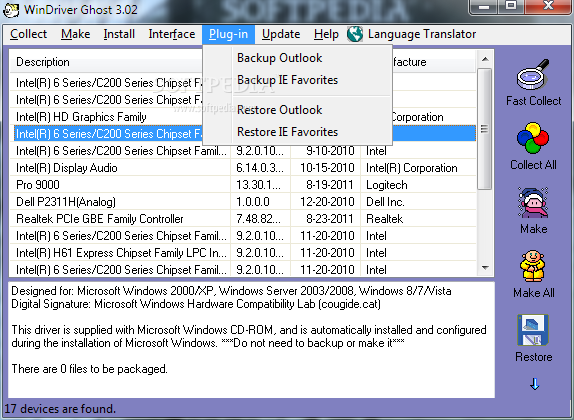Open the Install menu
This screenshot has height=420, width=574.
click(119, 34)
